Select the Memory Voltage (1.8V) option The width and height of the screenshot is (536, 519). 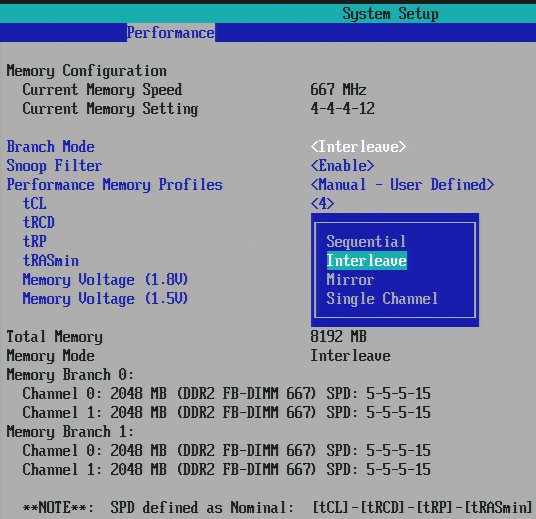tap(105, 280)
